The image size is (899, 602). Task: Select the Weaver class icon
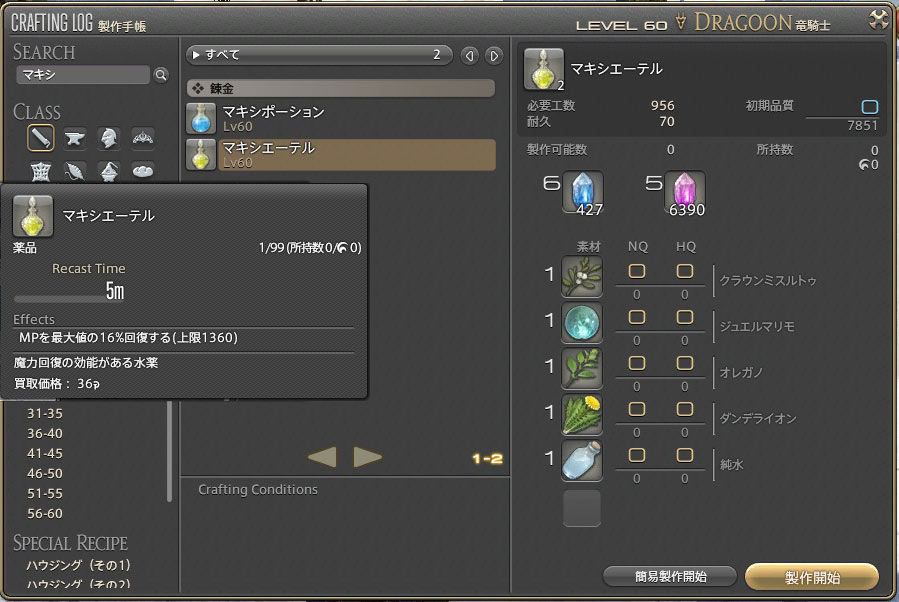pyautogui.click(x=75, y=171)
